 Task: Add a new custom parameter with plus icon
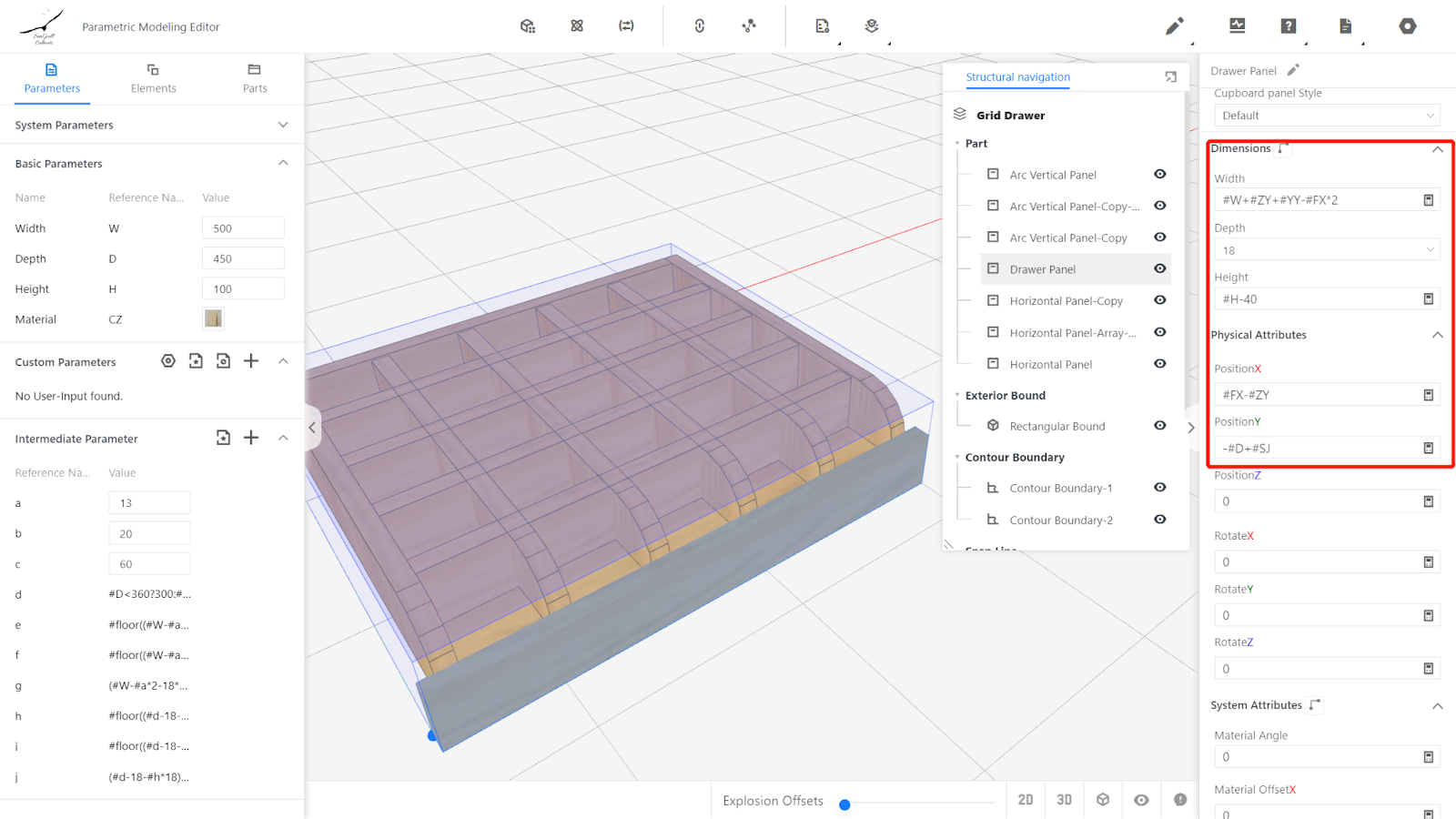click(x=252, y=361)
